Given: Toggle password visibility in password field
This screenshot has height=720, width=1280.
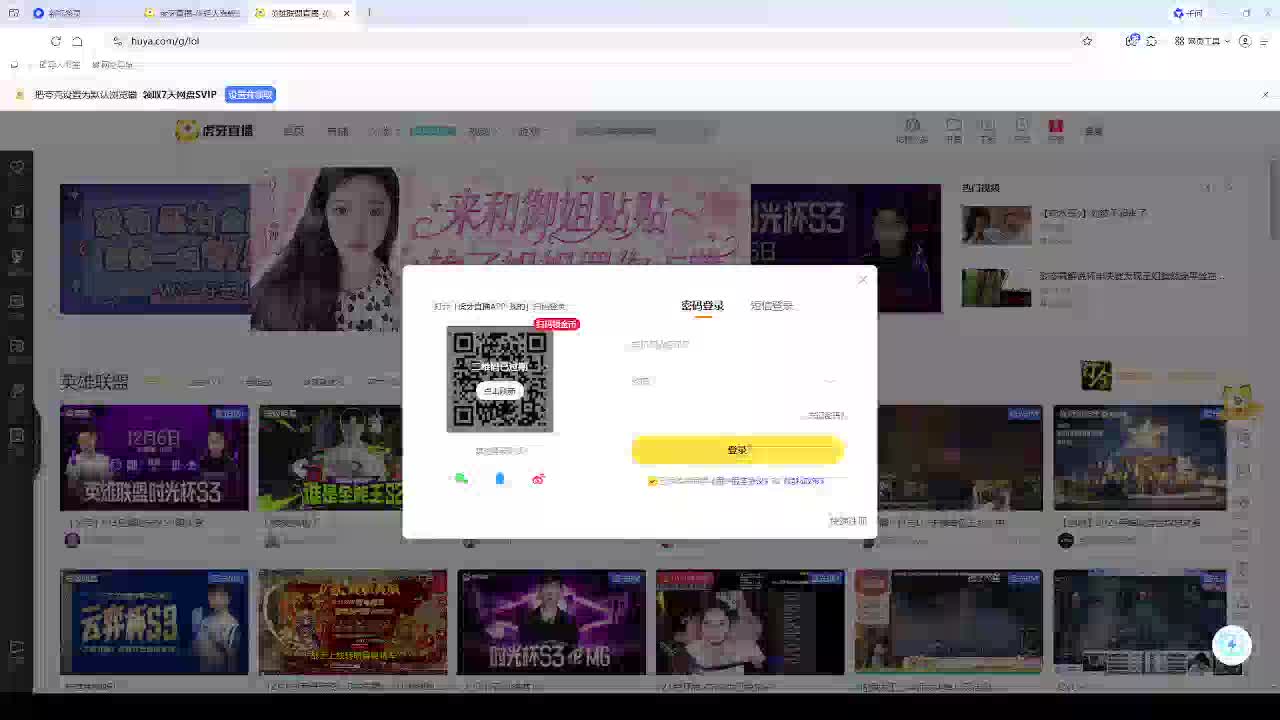Looking at the screenshot, I should click(830, 381).
